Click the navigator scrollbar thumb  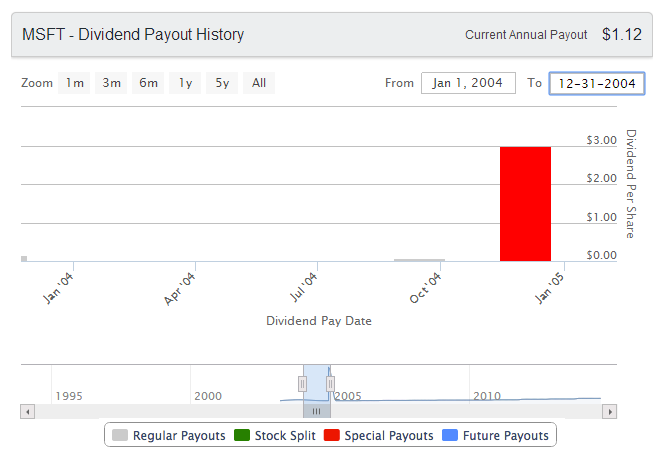[316, 411]
